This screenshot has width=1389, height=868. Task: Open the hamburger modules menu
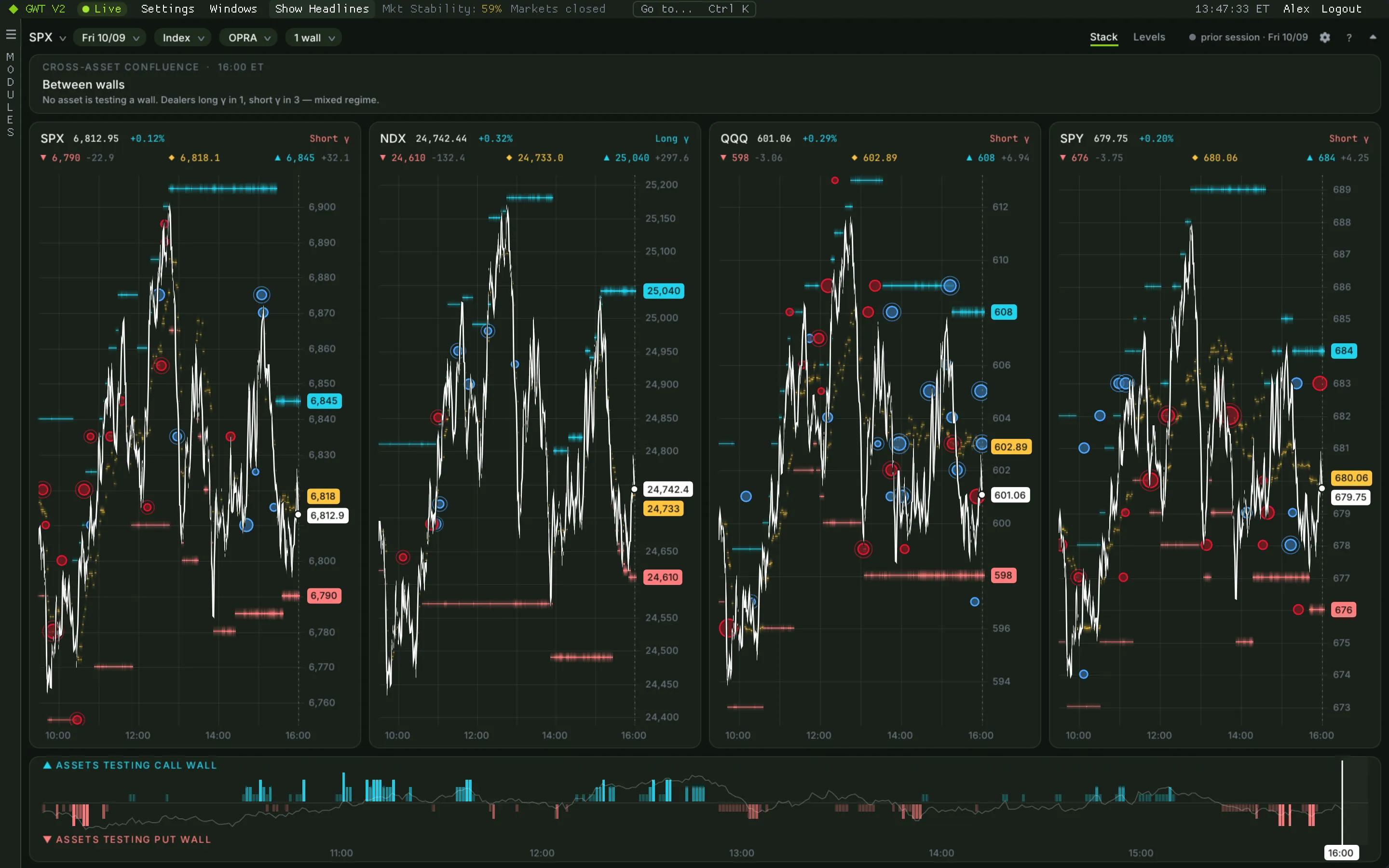coord(10,34)
